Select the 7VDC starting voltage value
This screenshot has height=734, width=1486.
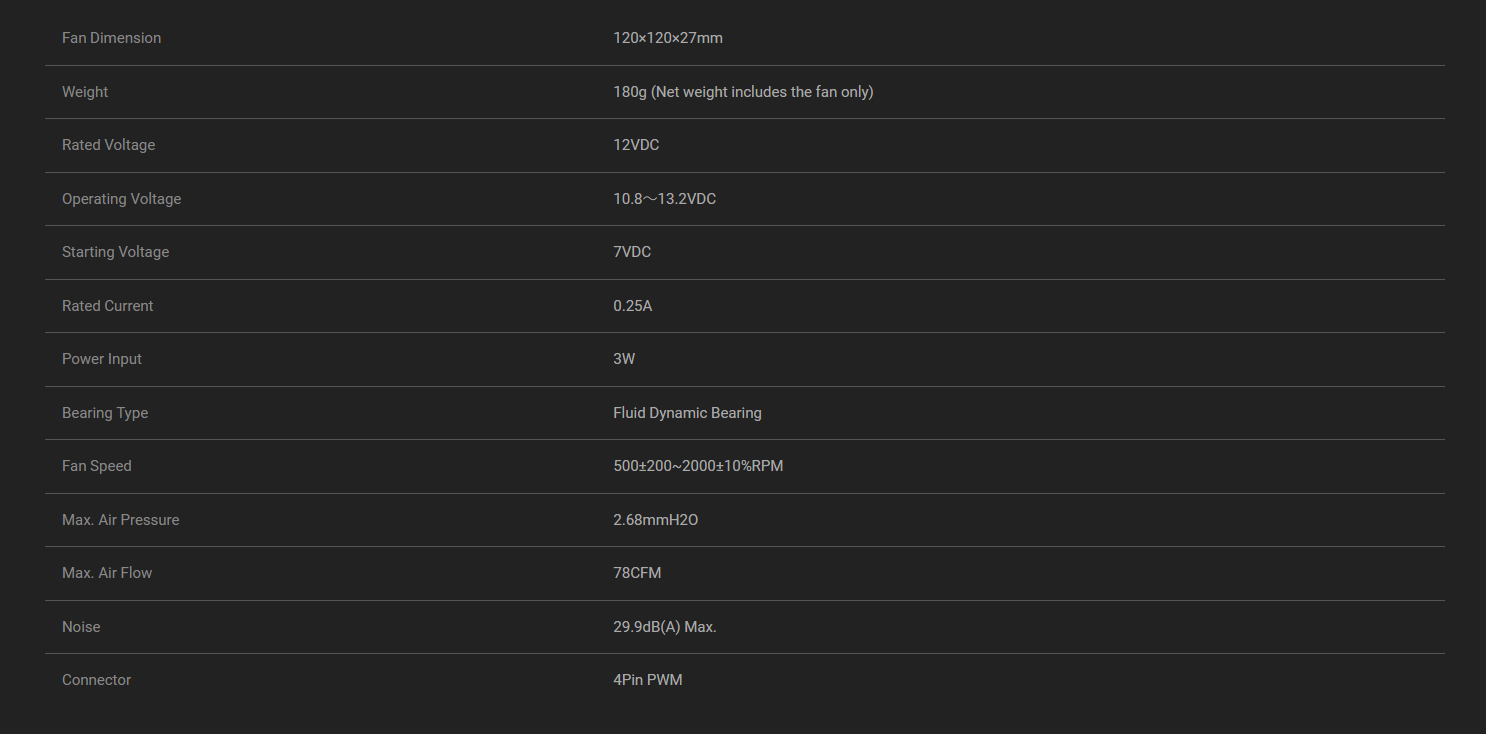[632, 252]
